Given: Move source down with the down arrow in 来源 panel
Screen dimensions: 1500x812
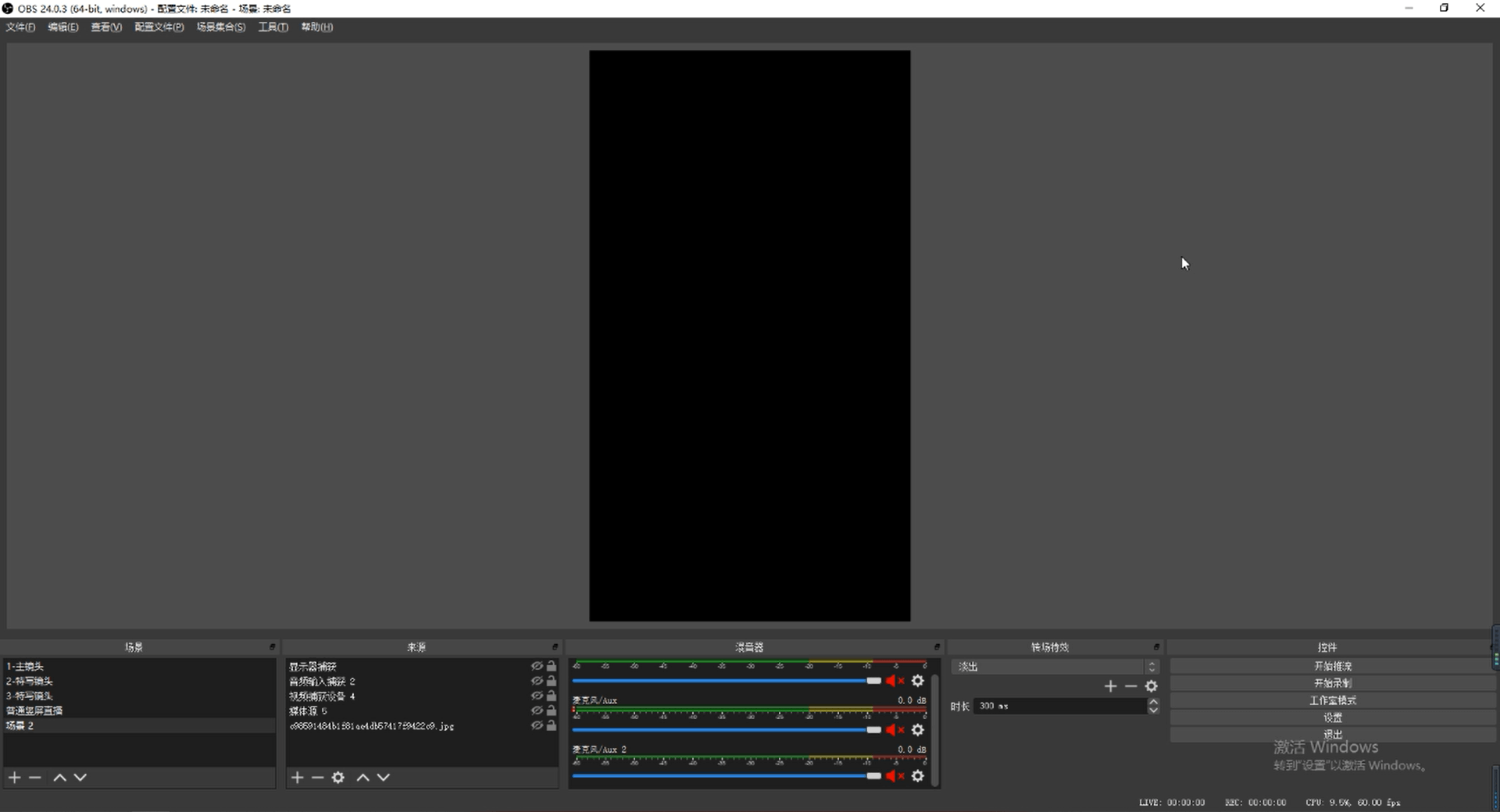Looking at the screenshot, I should coord(383,777).
